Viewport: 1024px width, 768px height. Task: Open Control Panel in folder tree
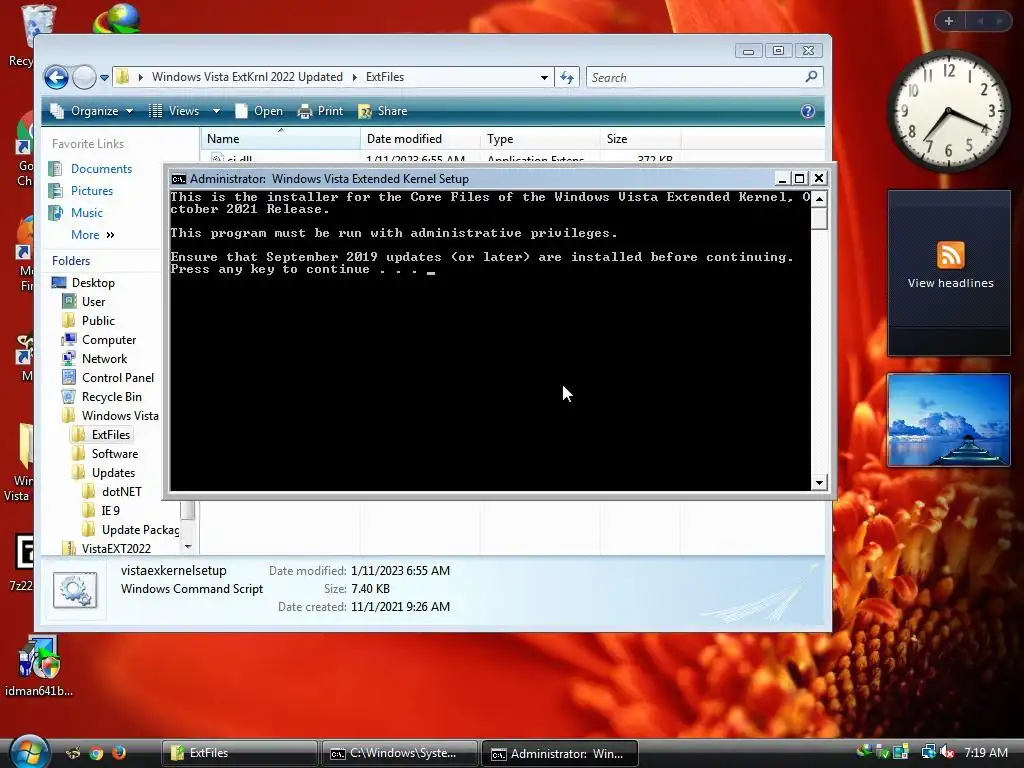pyautogui.click(x=118, y=377)
